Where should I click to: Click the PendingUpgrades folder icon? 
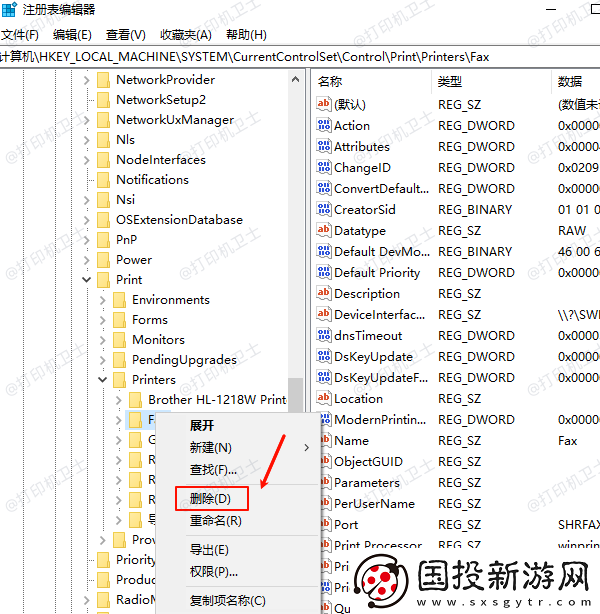point(119,359)
